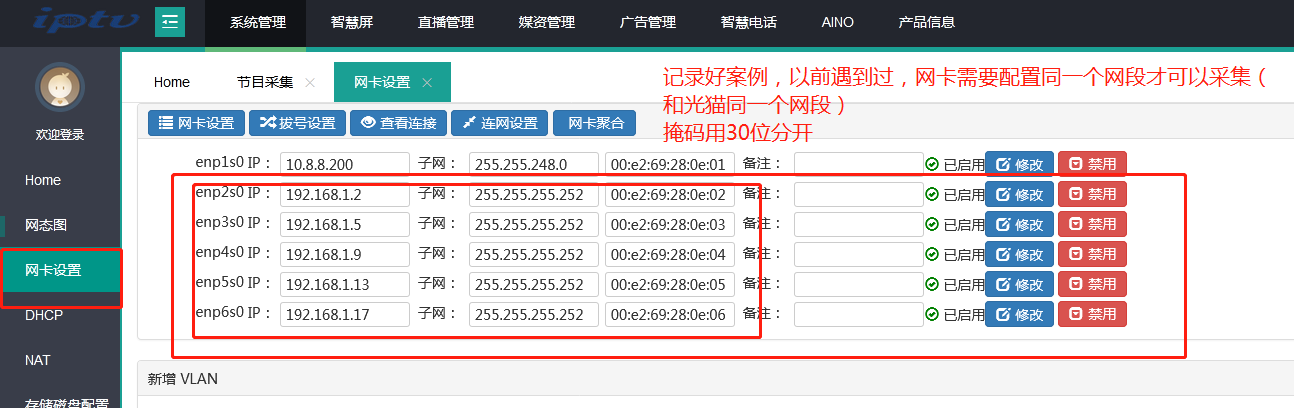Switch to the Home tab
This screenshot has width=1294, height=408.
click(172, 82)
